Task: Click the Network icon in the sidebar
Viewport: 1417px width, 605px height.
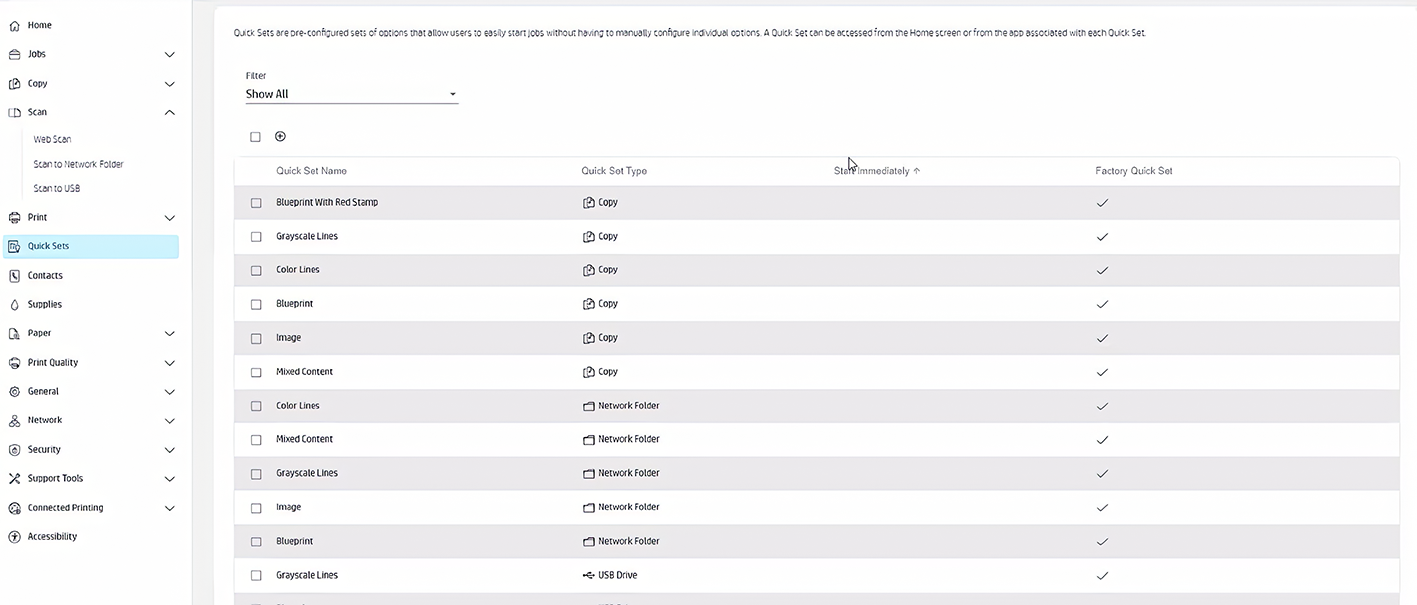Action: [14, 420]
